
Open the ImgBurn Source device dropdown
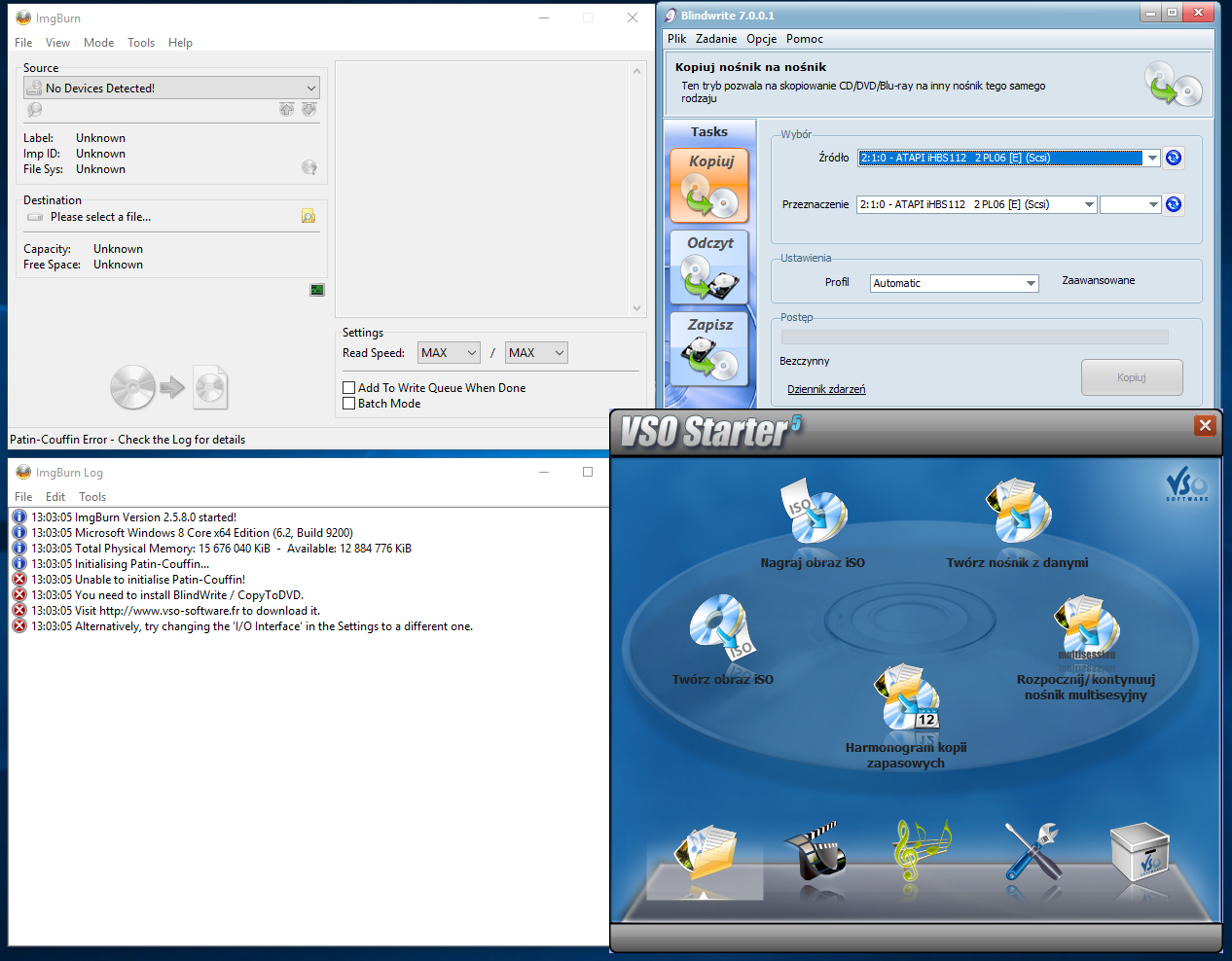click(171, 88)
